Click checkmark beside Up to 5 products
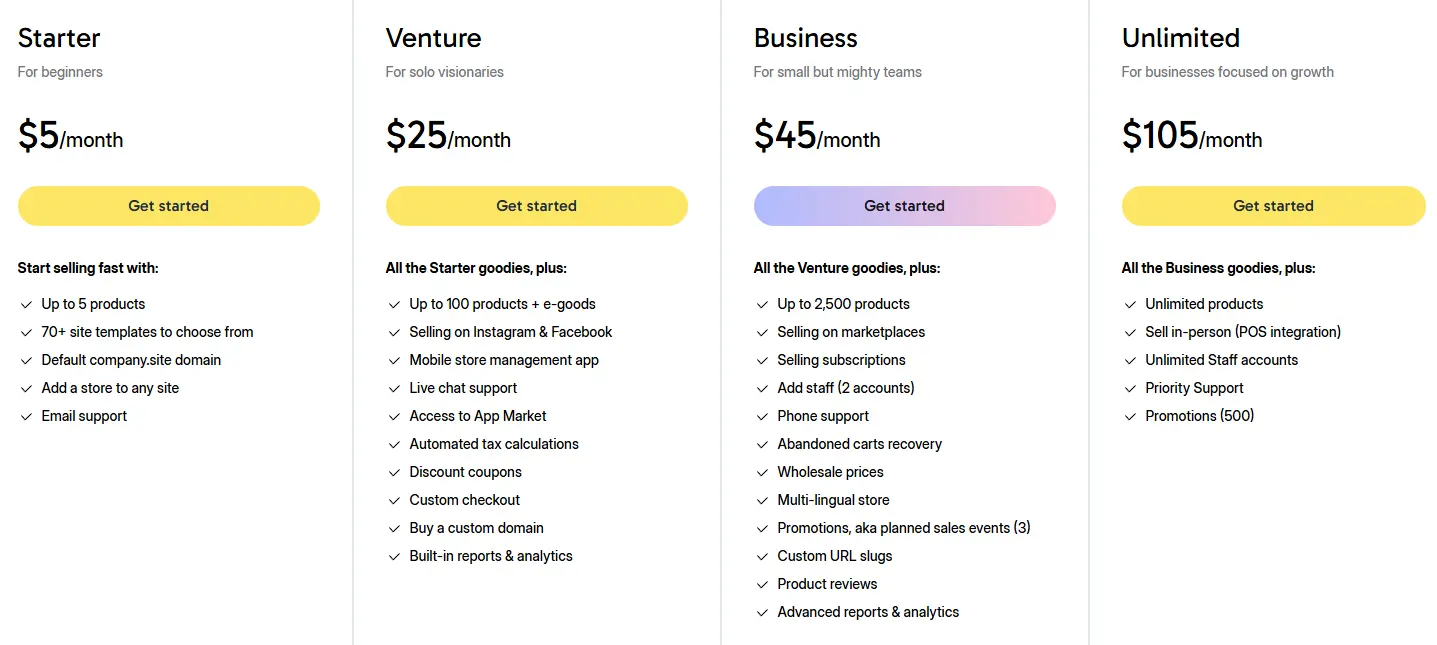Viewport: 1437px width, 645px height. [26, 305]
